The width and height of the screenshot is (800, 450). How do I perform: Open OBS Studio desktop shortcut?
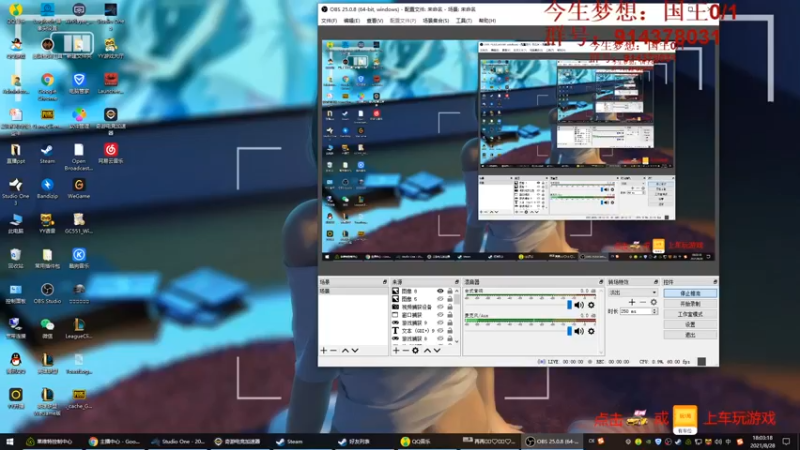tap(47, 293)
